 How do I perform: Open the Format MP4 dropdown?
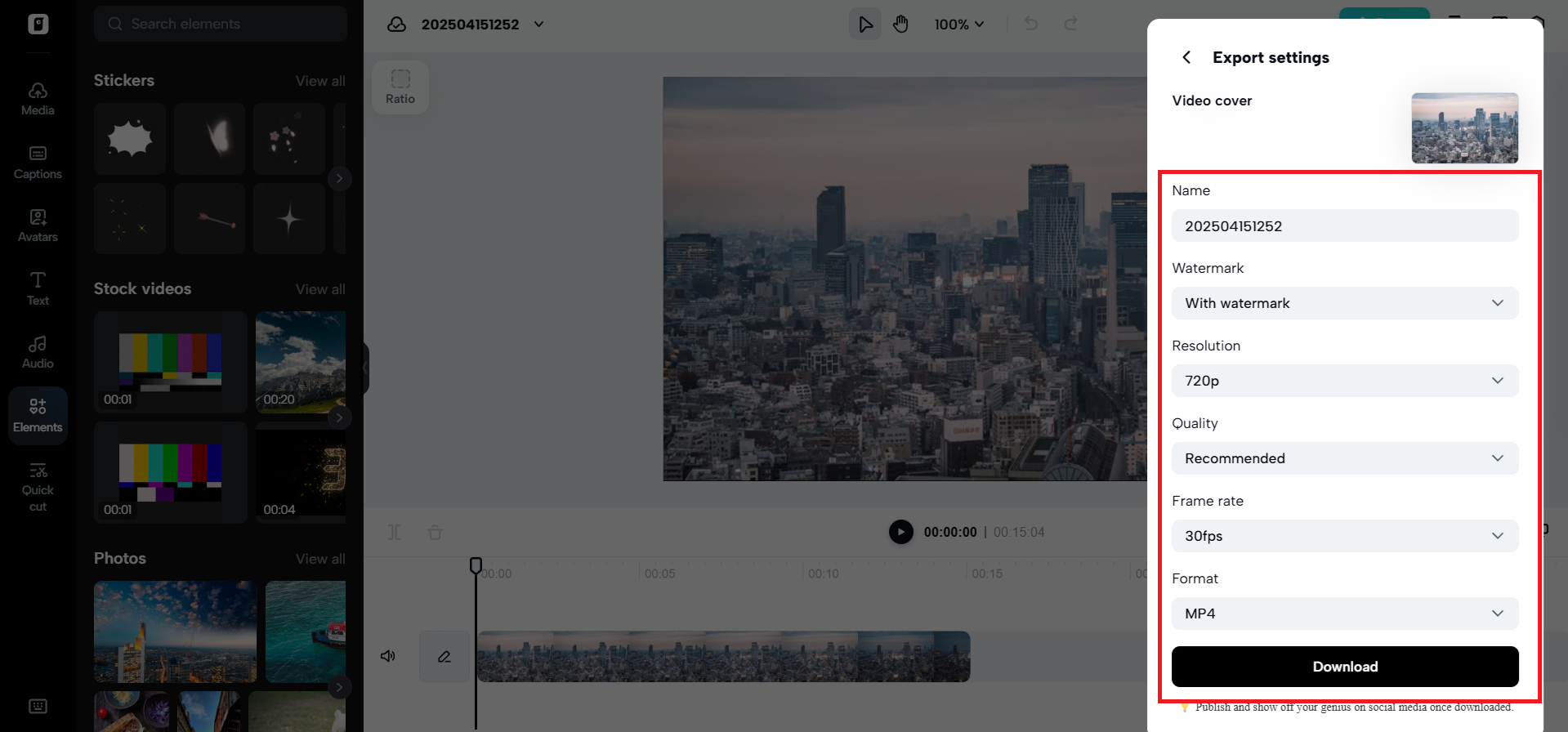click(1345, 614)
